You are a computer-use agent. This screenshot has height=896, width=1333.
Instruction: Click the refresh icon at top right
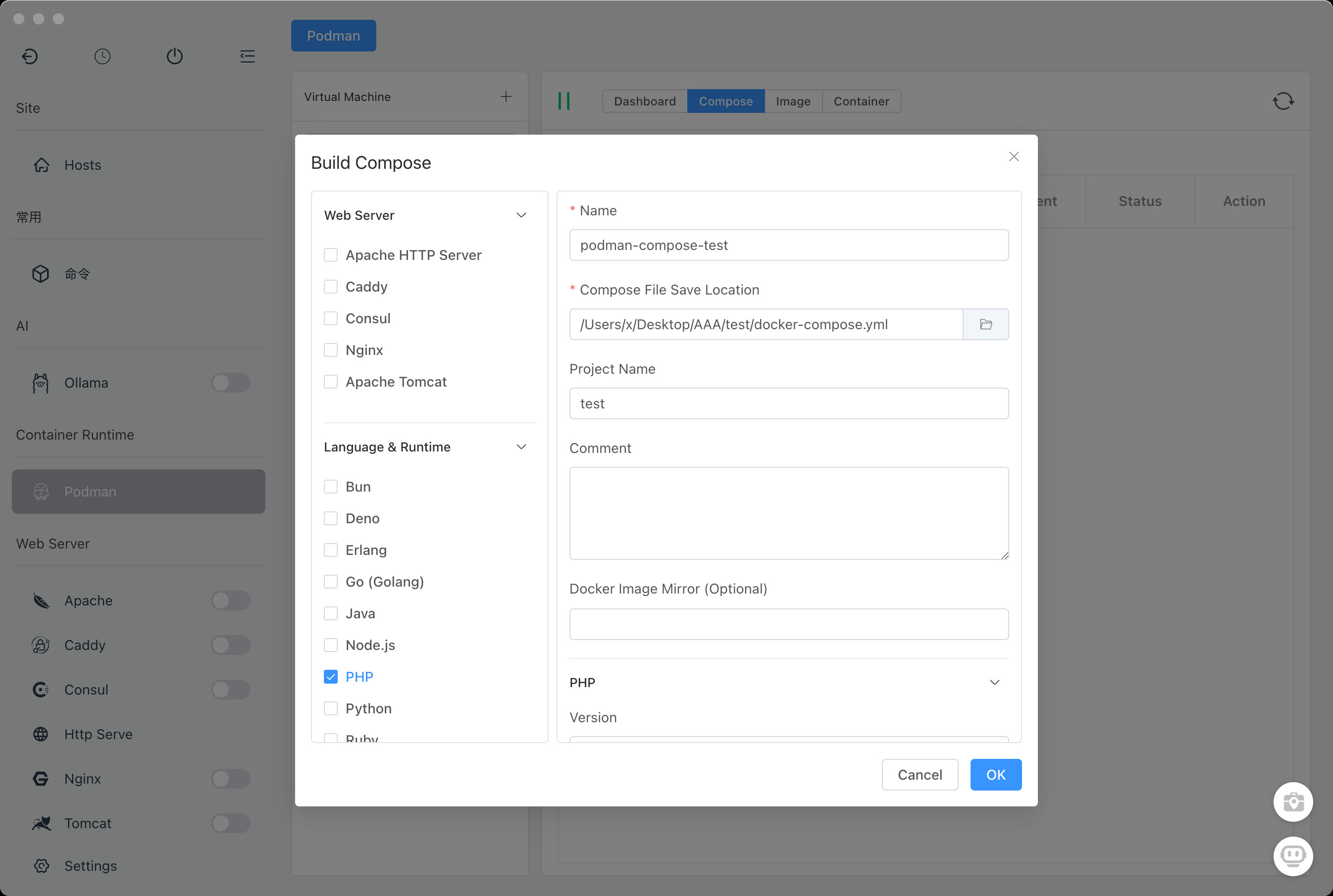pos(1282,101)
